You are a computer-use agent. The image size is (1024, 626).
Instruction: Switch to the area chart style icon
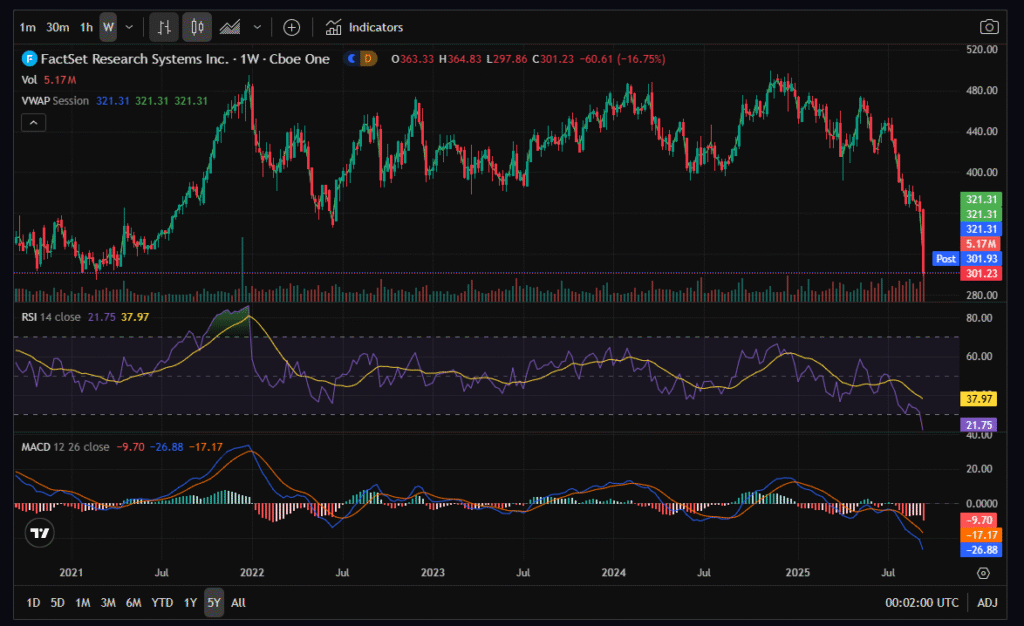(x=230, y=27)
